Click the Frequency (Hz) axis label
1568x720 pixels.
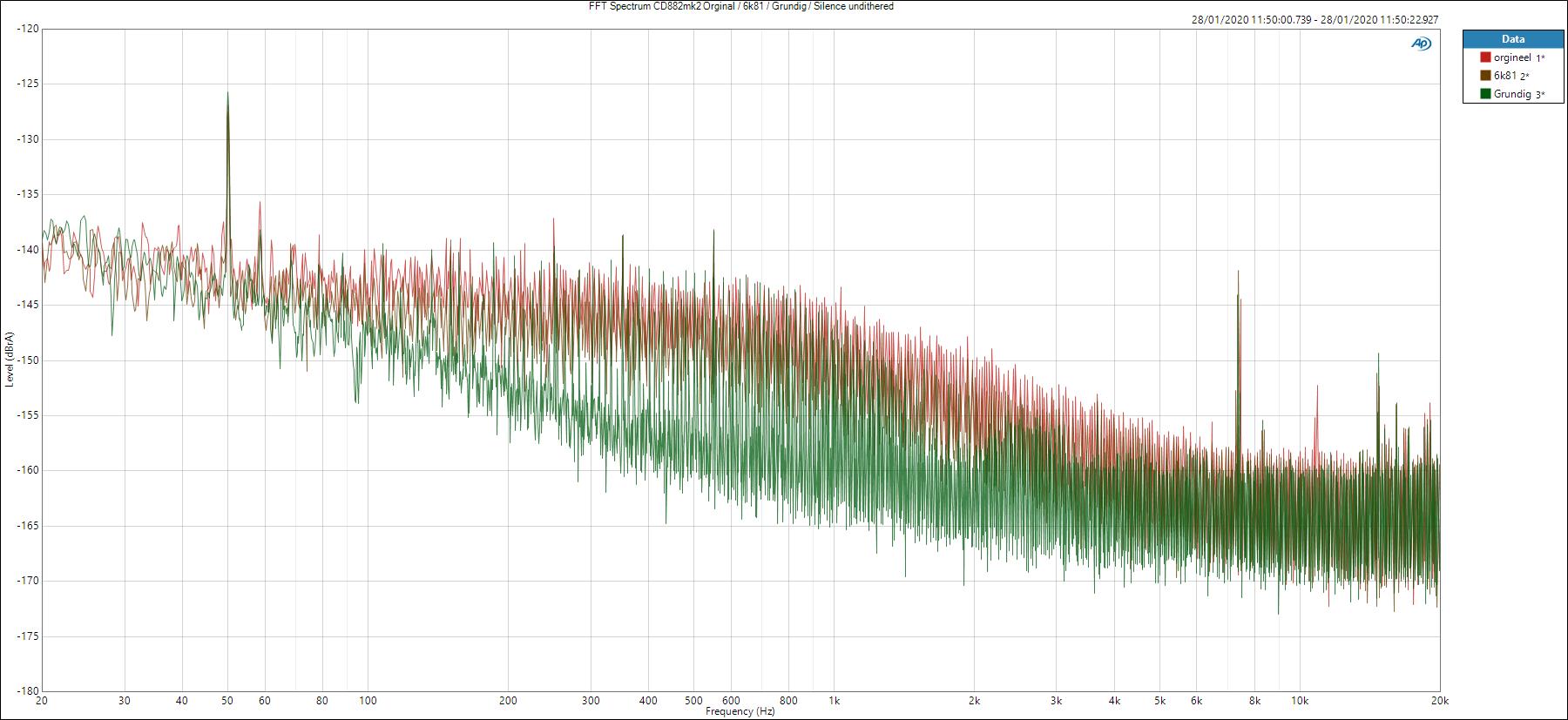click(x=740, y=711)
